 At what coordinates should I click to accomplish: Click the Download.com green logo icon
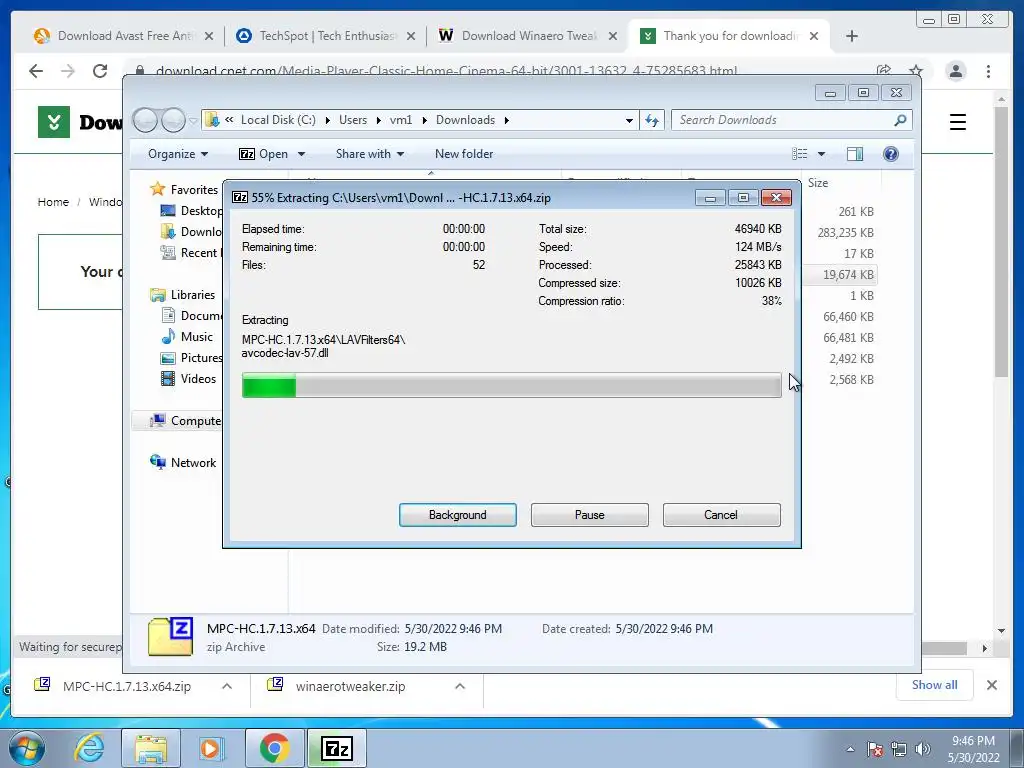click(54, 122)
